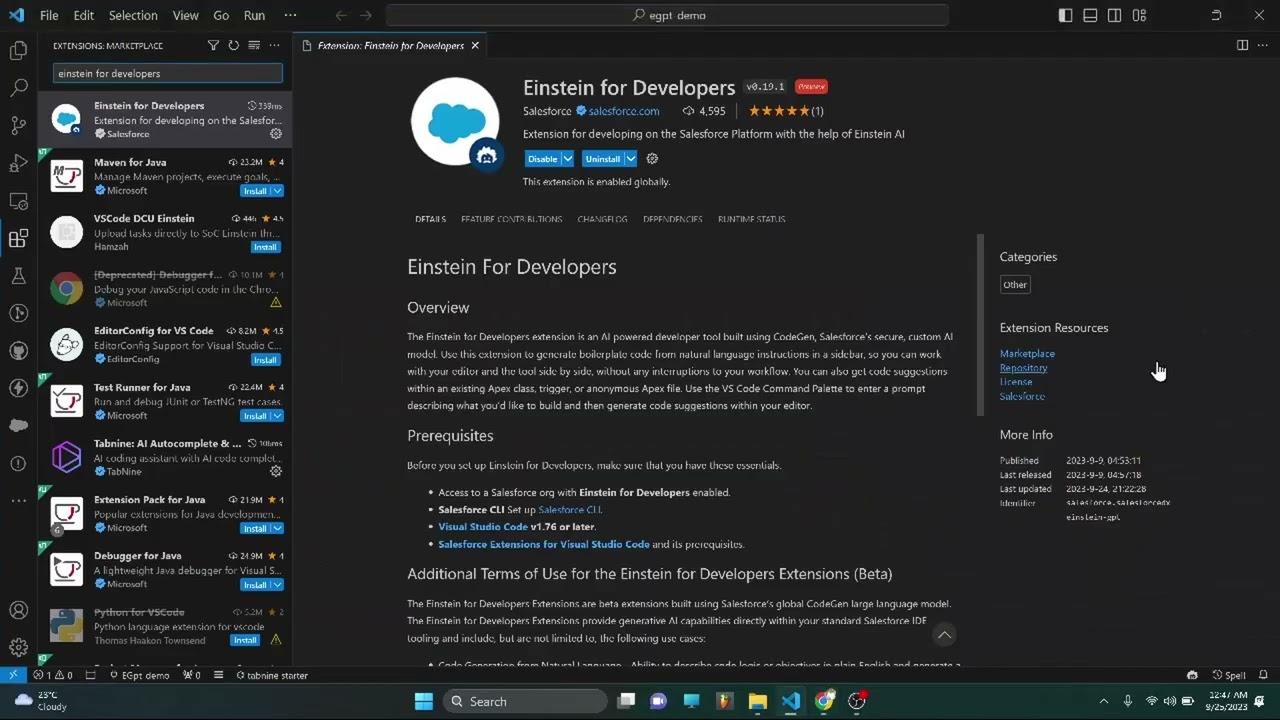Open the Run menu
Image resolution: width=1280 pixels, height=720 pixels.
click(x=254, y=15)
